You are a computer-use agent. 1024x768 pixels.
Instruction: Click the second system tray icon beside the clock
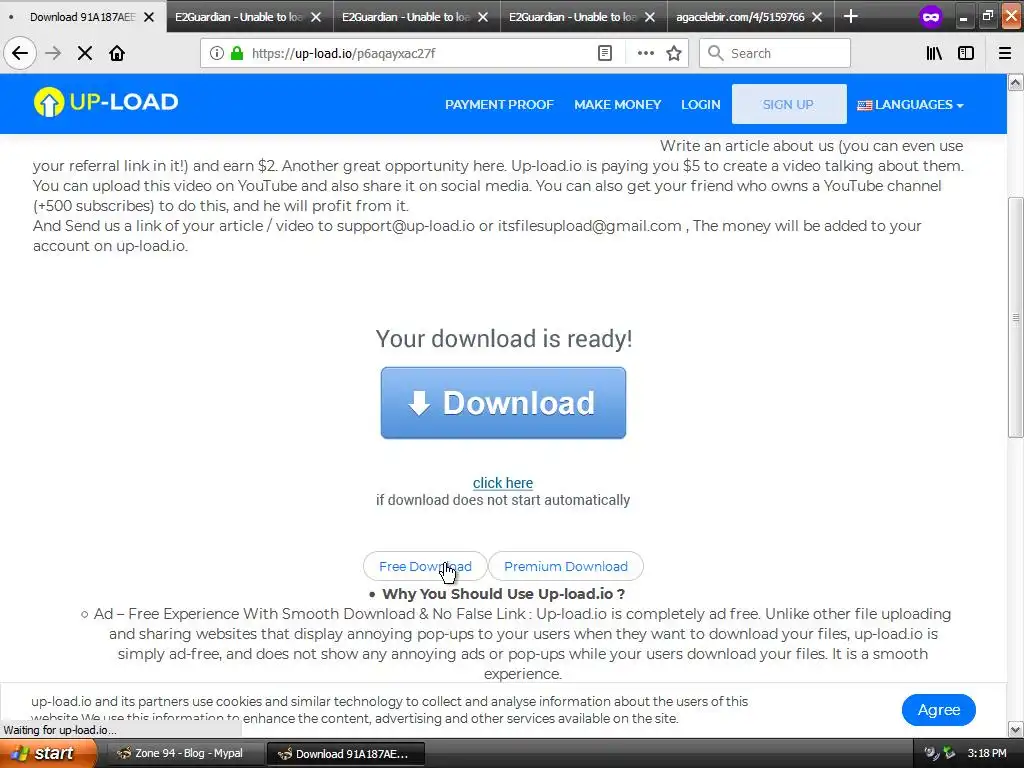[949, 753]
